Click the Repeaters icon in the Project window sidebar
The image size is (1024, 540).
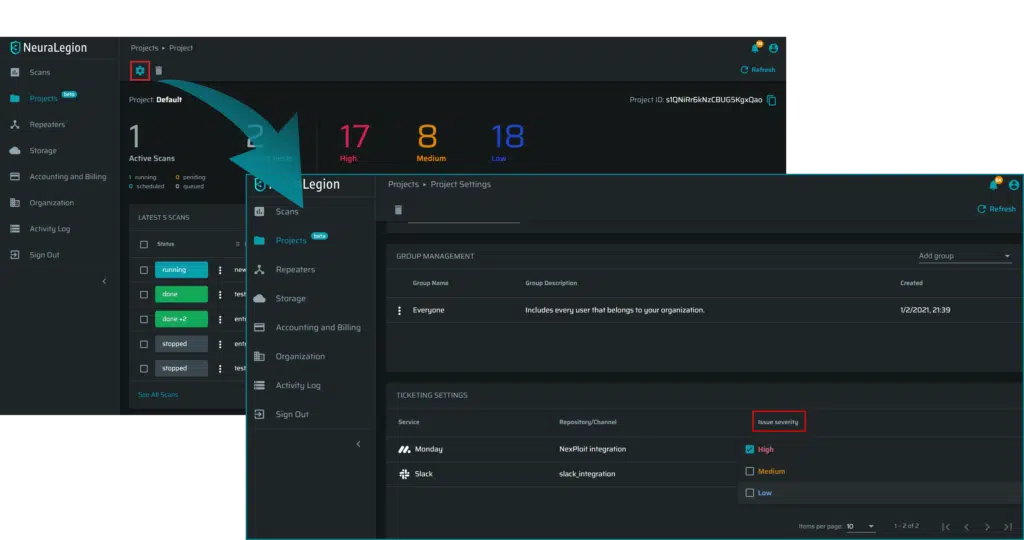point(15,124)
